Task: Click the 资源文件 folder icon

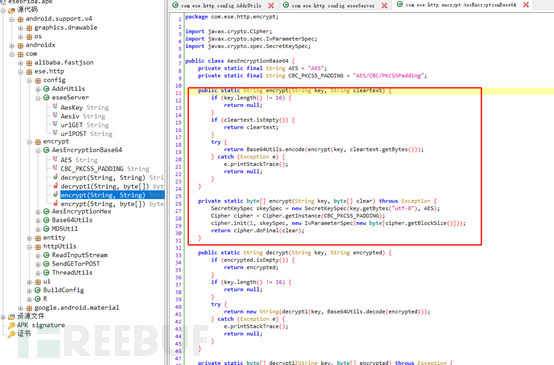Action: 12,317
